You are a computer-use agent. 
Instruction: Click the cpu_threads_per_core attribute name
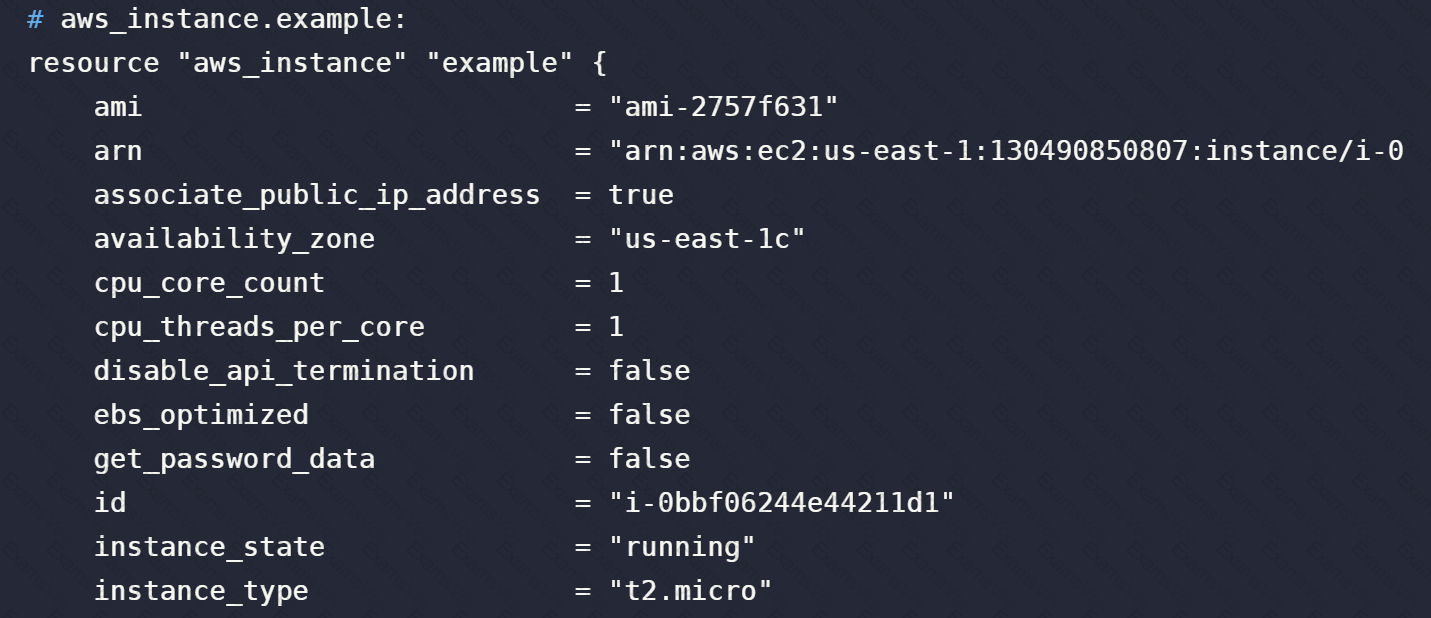coord(259,327)
